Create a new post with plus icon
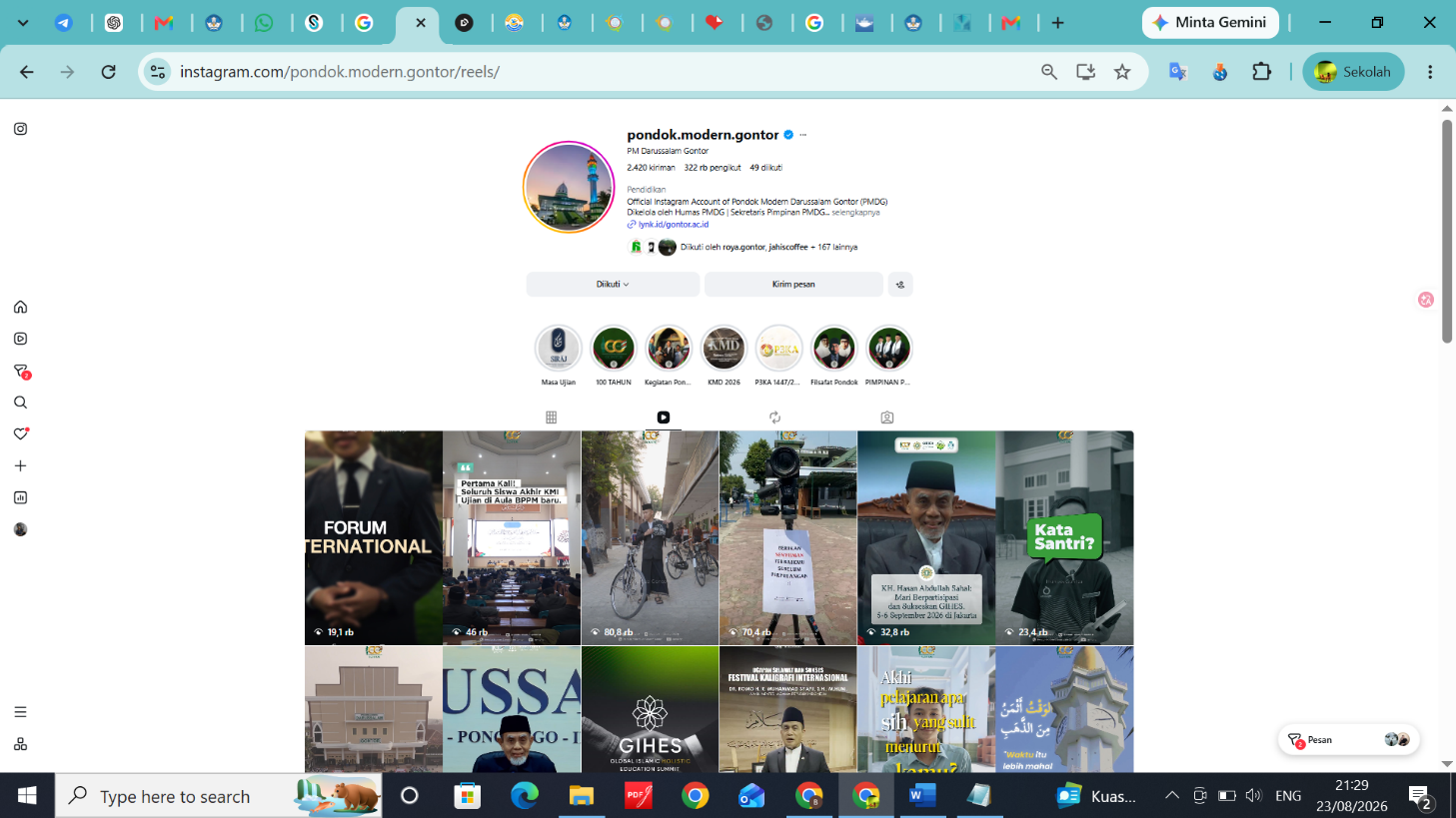 point(20,465)
